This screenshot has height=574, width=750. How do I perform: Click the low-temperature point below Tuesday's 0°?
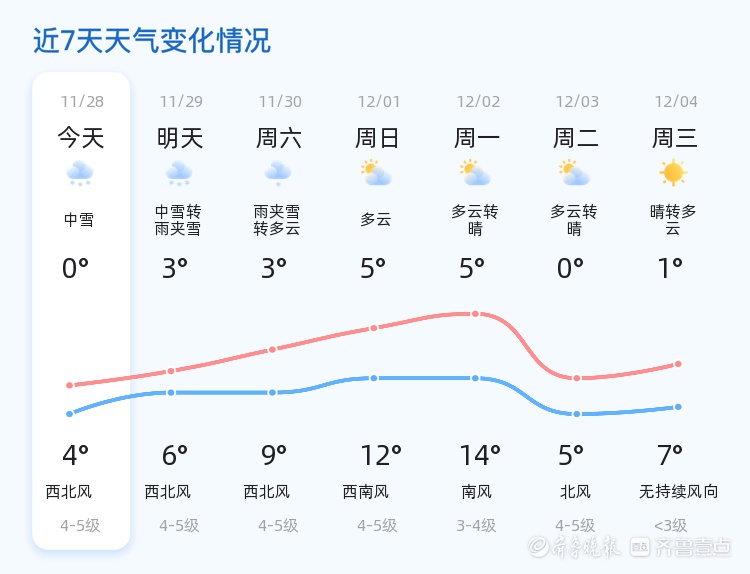(x=576, y=414)
